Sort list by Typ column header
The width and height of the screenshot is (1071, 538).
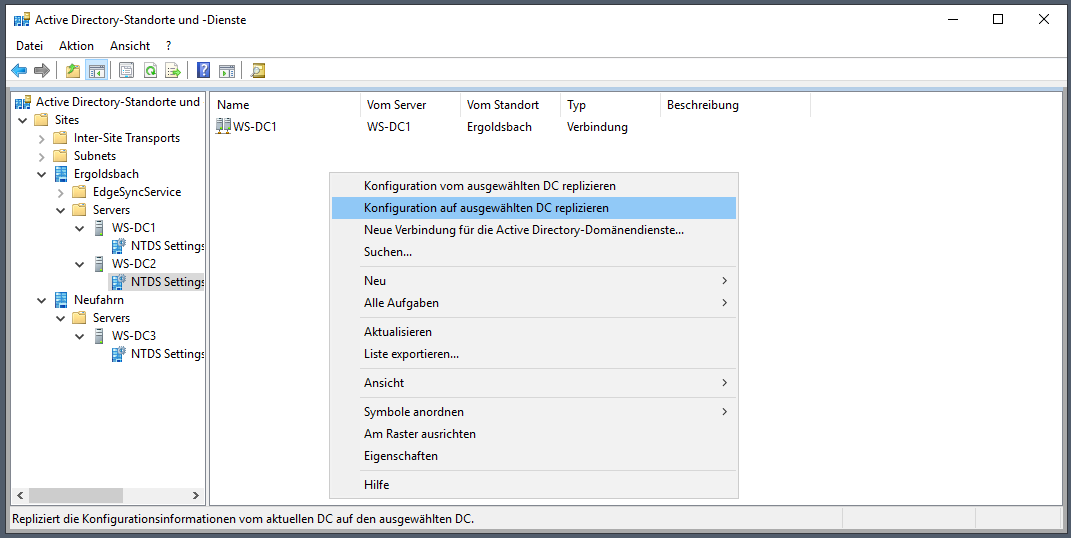point(610,105)
